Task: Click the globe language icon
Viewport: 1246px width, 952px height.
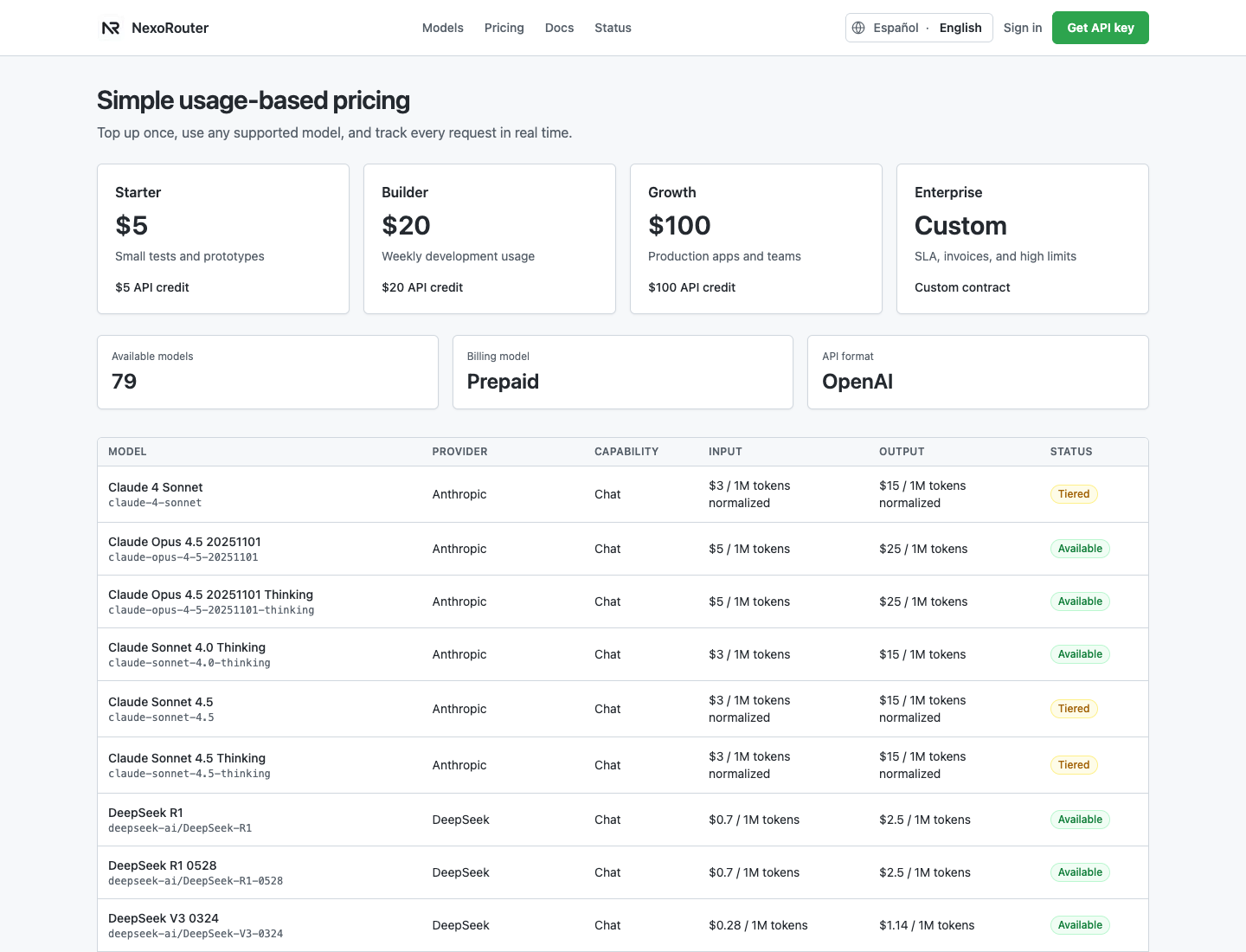Action: [x=858, y=28]
